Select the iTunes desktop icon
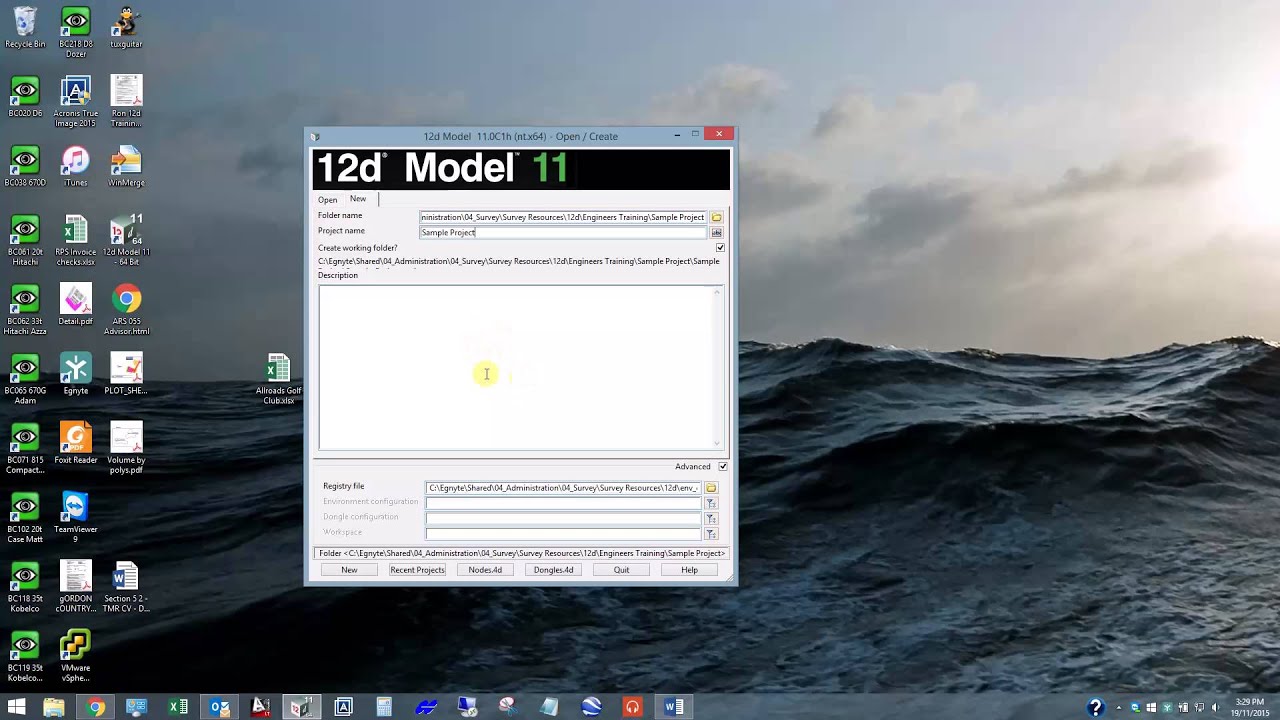 pos(76,166)
